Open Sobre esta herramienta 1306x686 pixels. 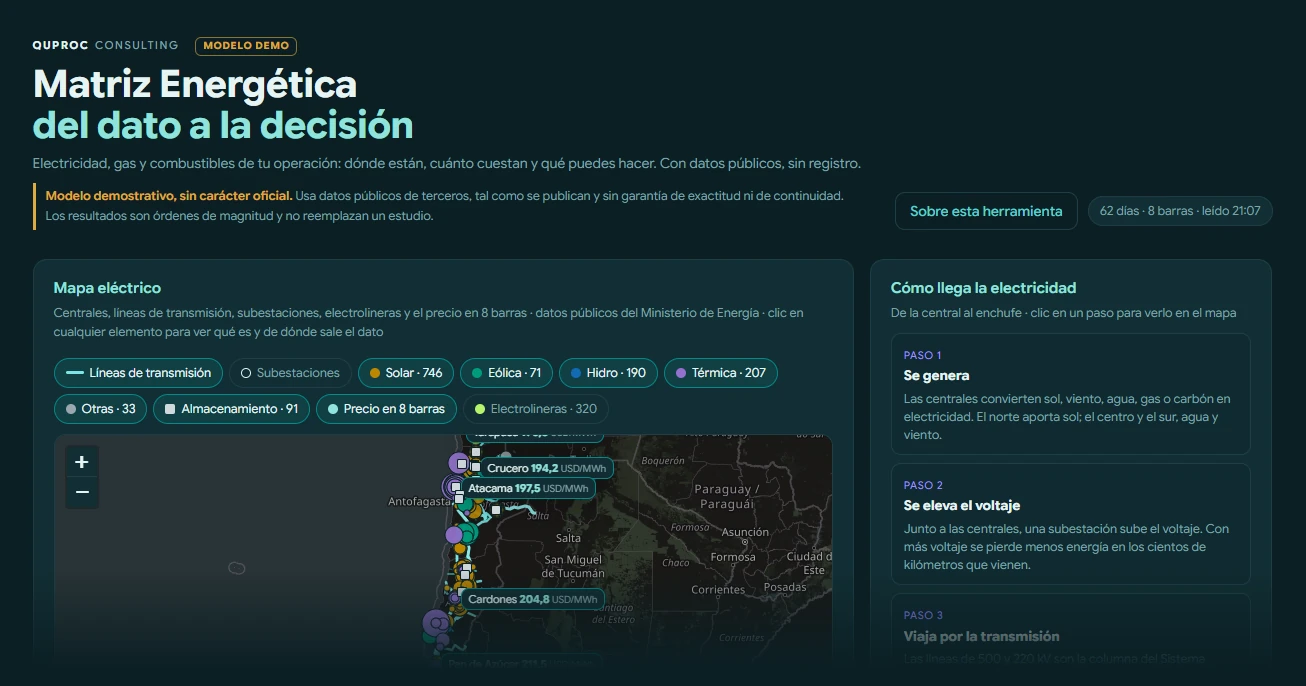[x=986, y=211]
